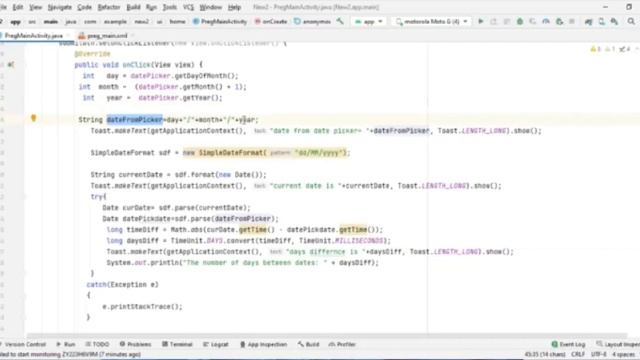Click the Stop square icon in toolbar
The width and height of the screenshot is (640, 360).
pyautogui.click(x=572, y=21)
